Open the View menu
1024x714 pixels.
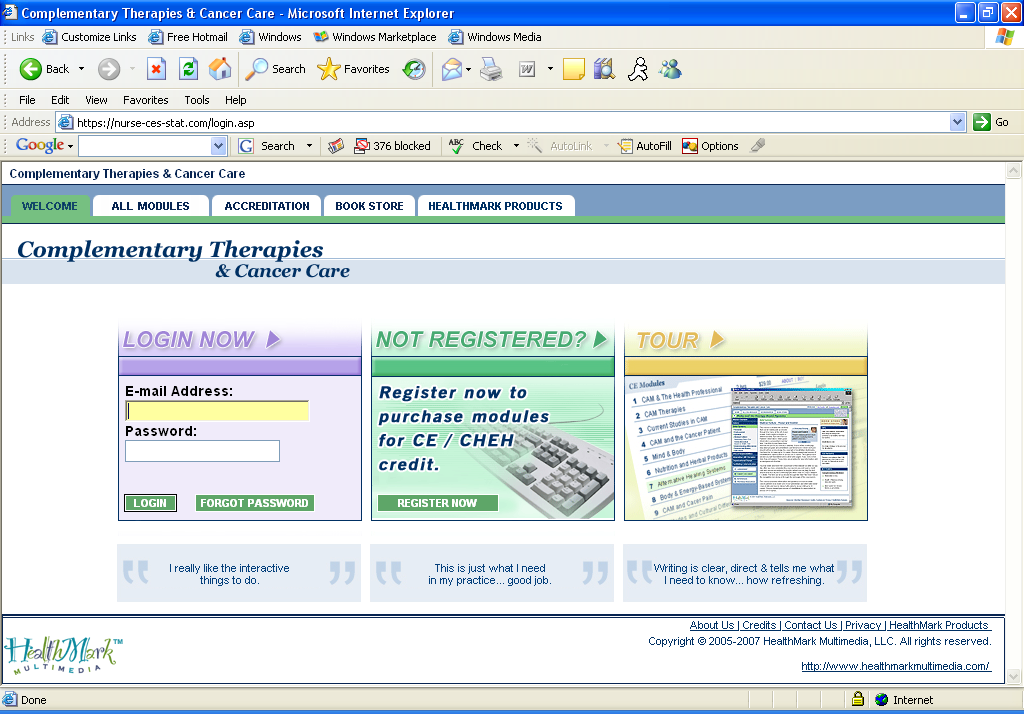[x=96, y=100]
